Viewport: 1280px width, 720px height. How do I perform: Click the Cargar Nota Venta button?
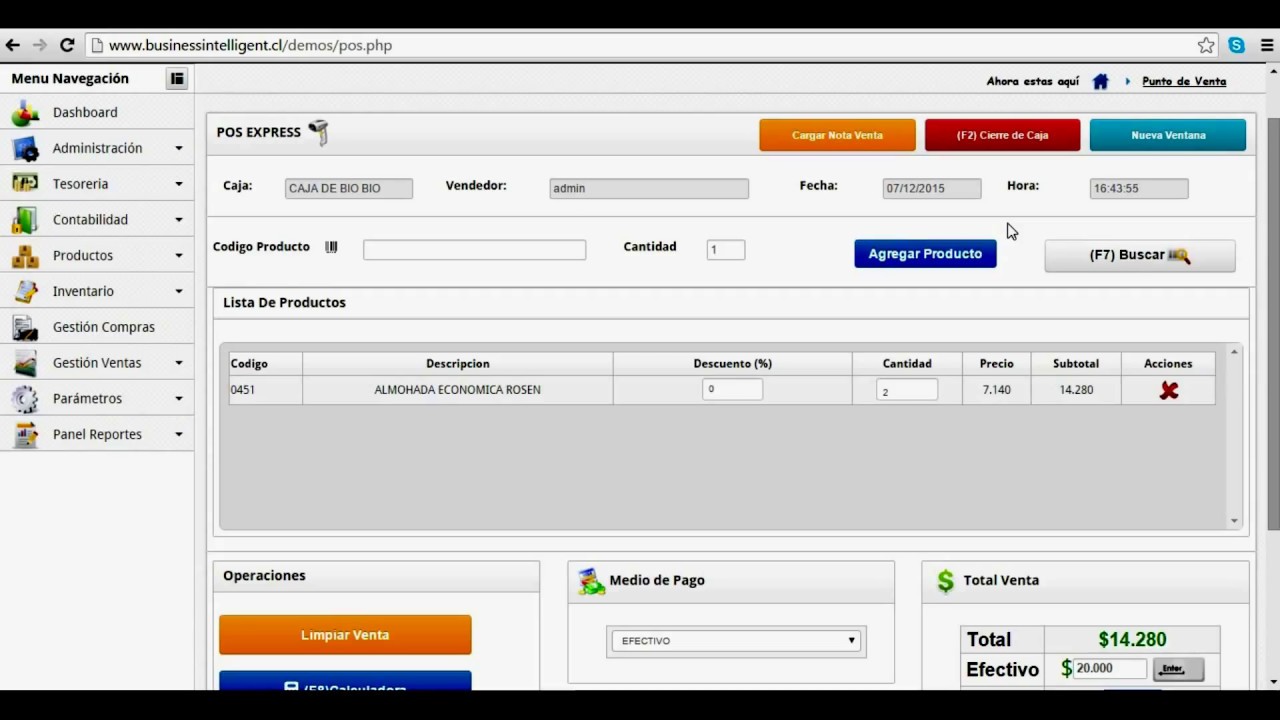click(837, 135)
